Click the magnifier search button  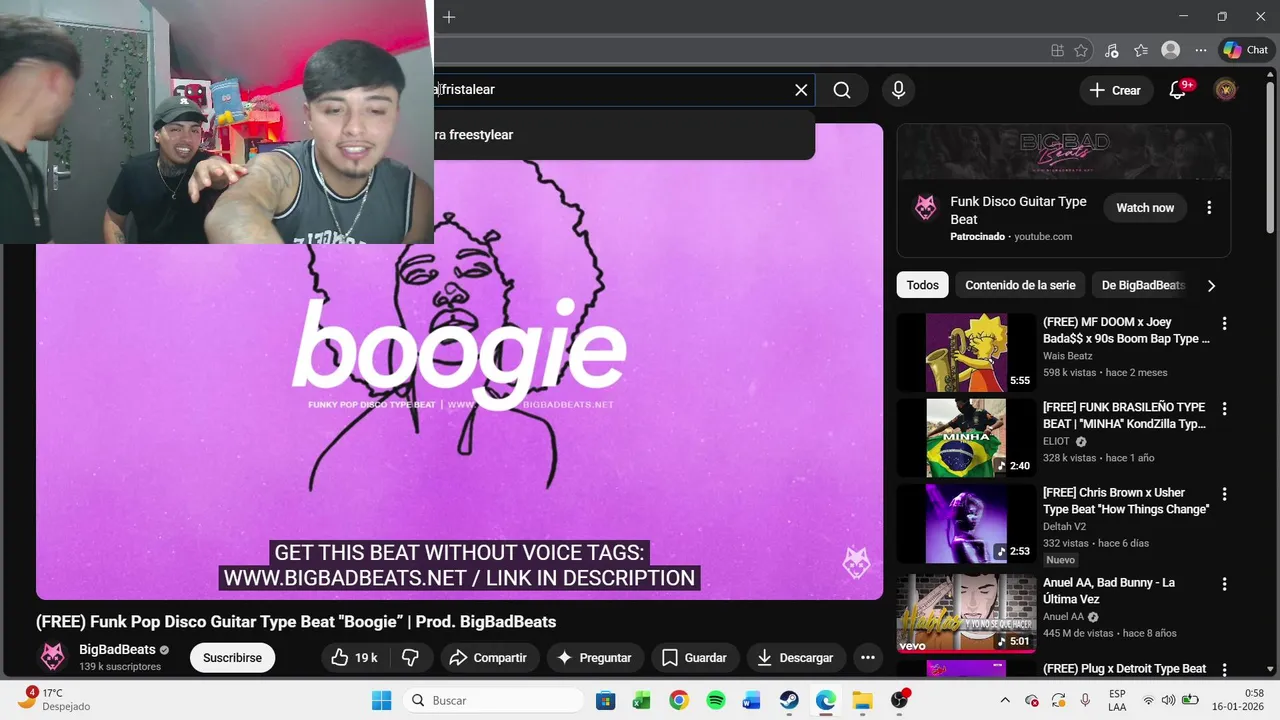click(x=842, y=90)
